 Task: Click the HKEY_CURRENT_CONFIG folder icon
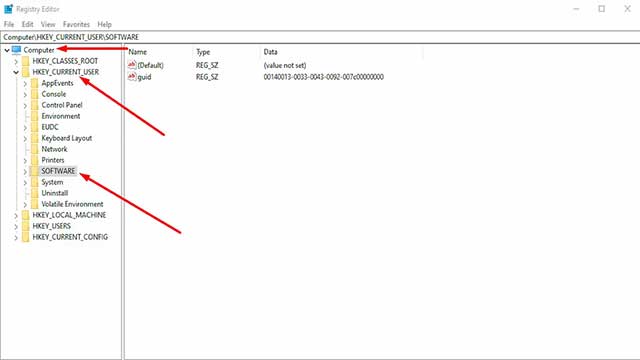click(x=26, y=238)
